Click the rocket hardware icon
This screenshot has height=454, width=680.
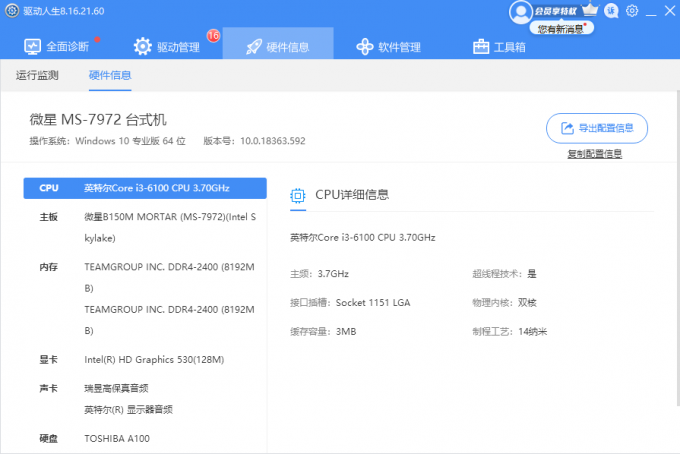tap(254, 47)
